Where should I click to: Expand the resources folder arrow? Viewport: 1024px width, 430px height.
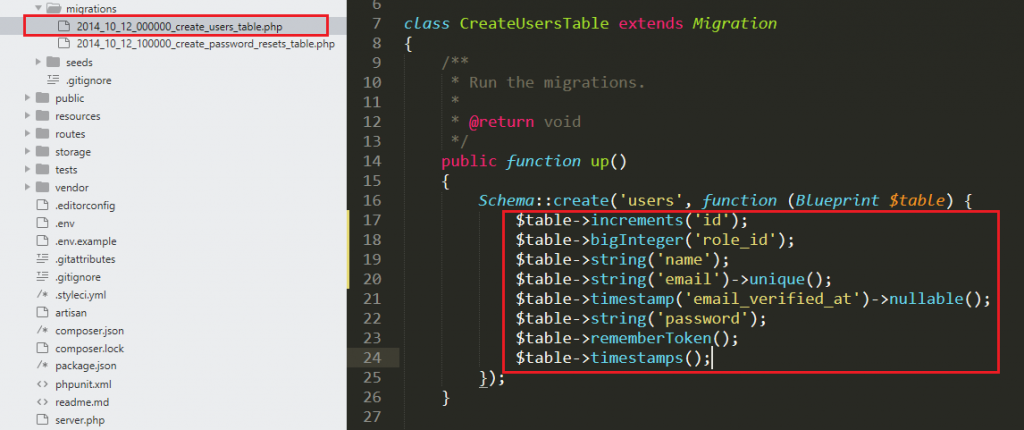click(27, 116)
